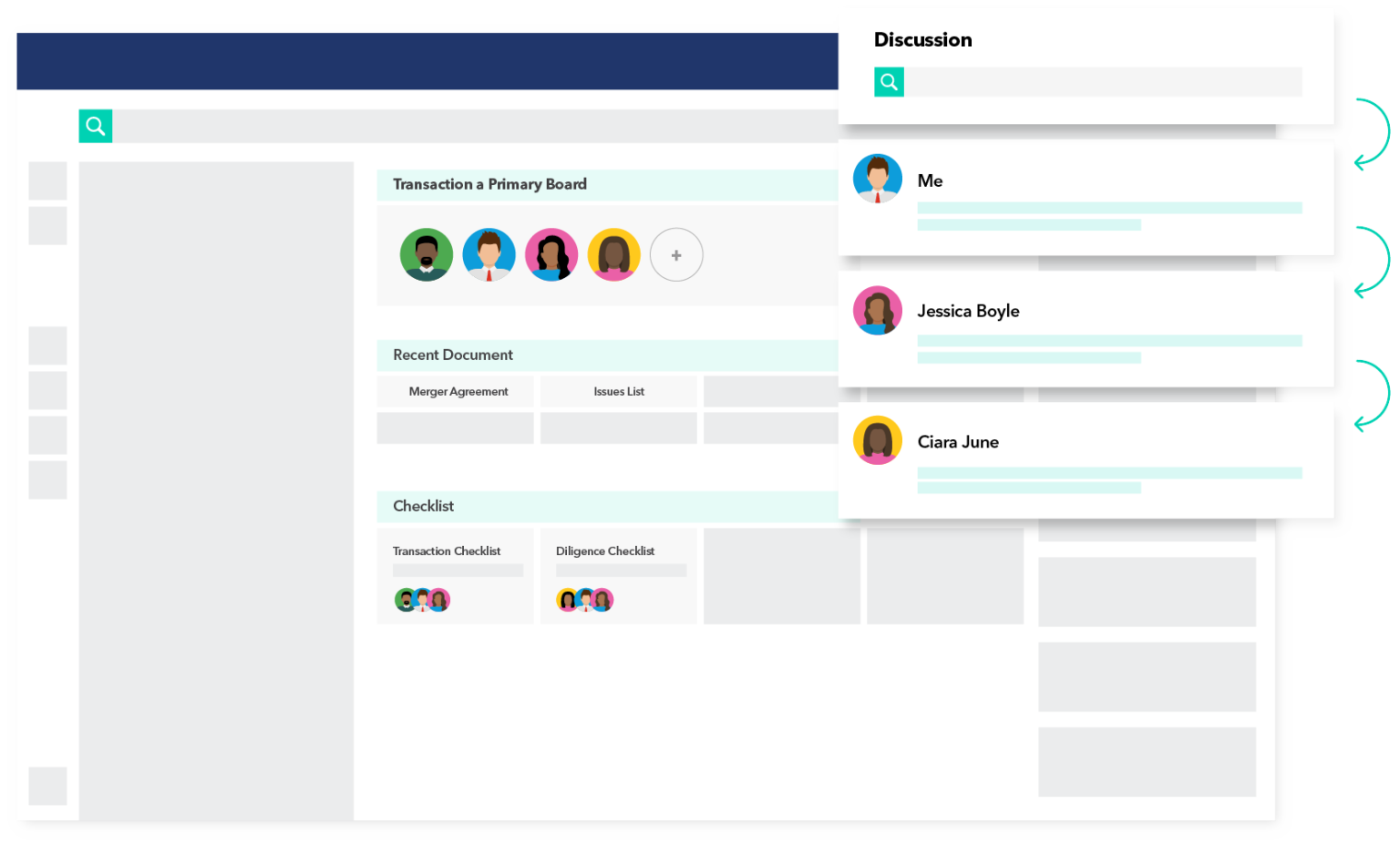This screenshot has width=1400, height=845.
Task: Click Jessica Boyle's avatar icon
Action: 877,310
